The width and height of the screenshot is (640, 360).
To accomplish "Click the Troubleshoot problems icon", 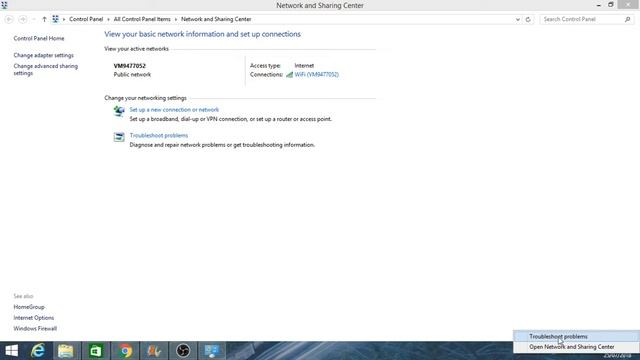I will point(119,137).
